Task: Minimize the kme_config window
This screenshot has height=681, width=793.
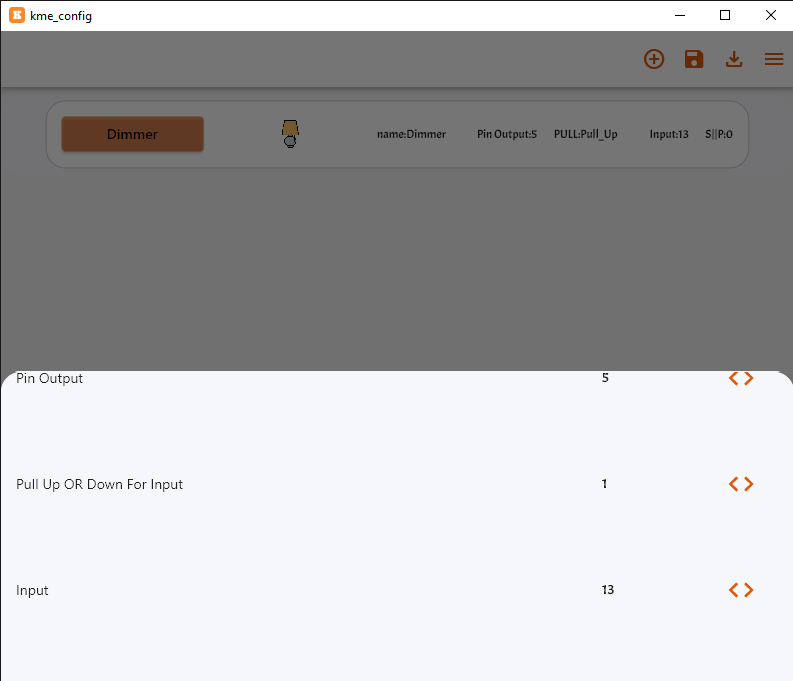Action: (680, 15)
